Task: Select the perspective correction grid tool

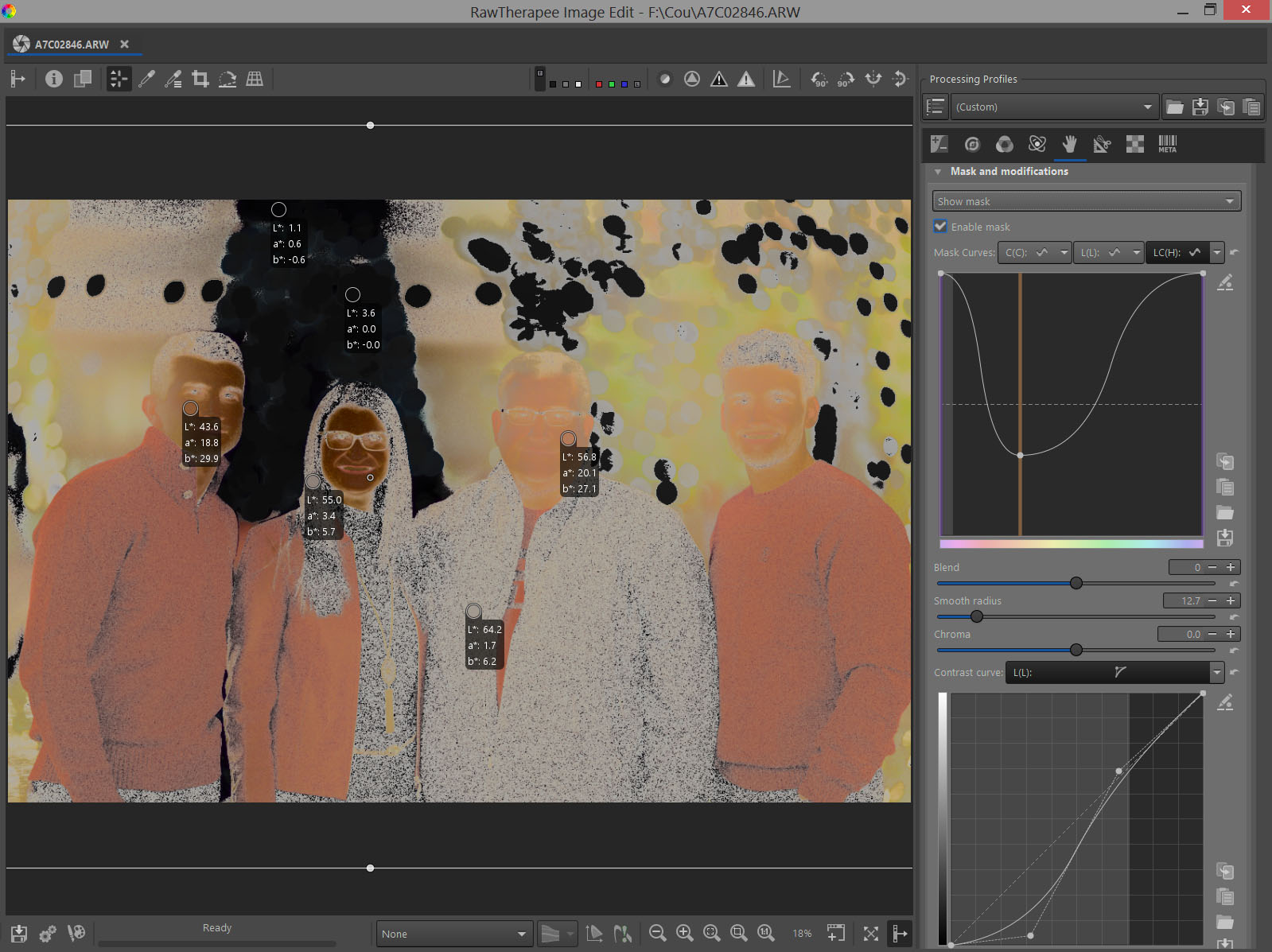Action: pos(255,79)
